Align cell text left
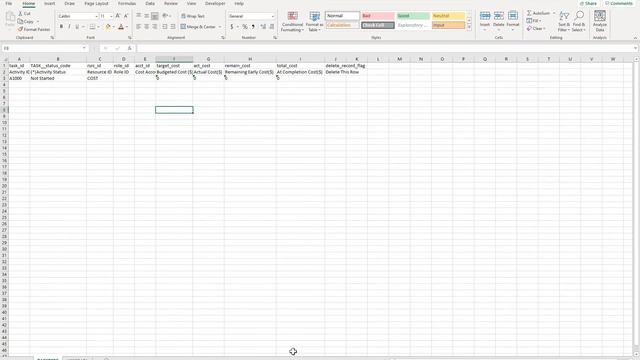 (139, 27)
